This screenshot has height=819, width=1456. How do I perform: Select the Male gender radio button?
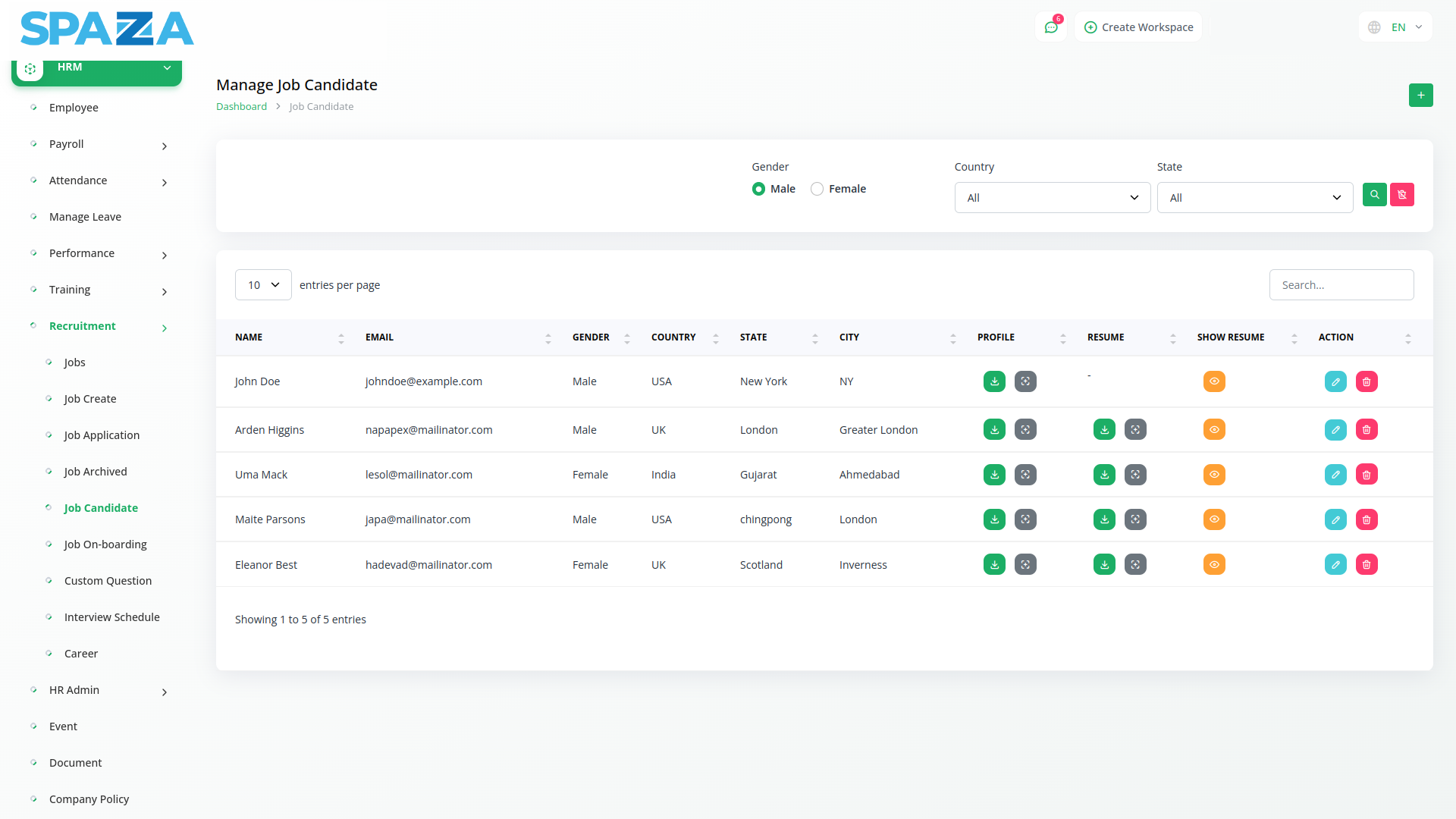coord(758,189)
